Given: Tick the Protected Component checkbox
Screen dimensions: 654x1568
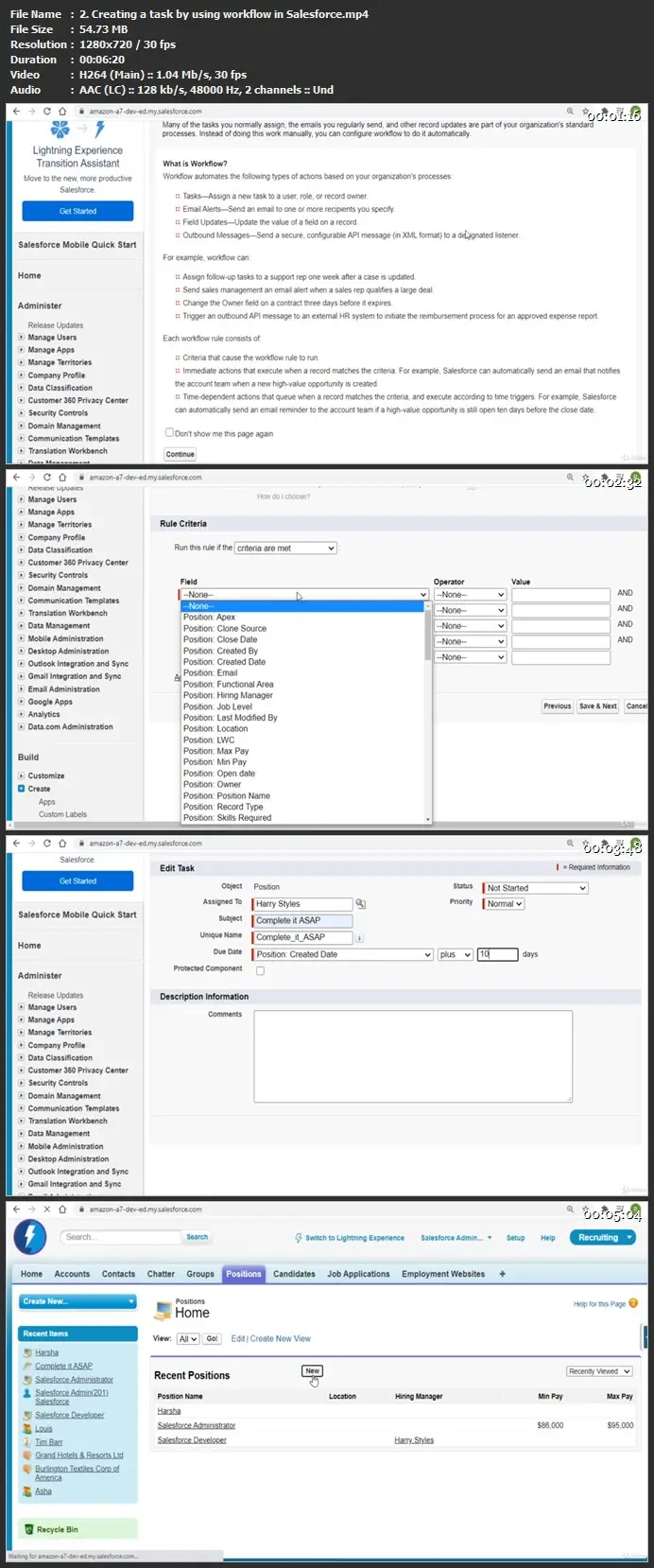Looking at the screenshot, I should point(260,971).
